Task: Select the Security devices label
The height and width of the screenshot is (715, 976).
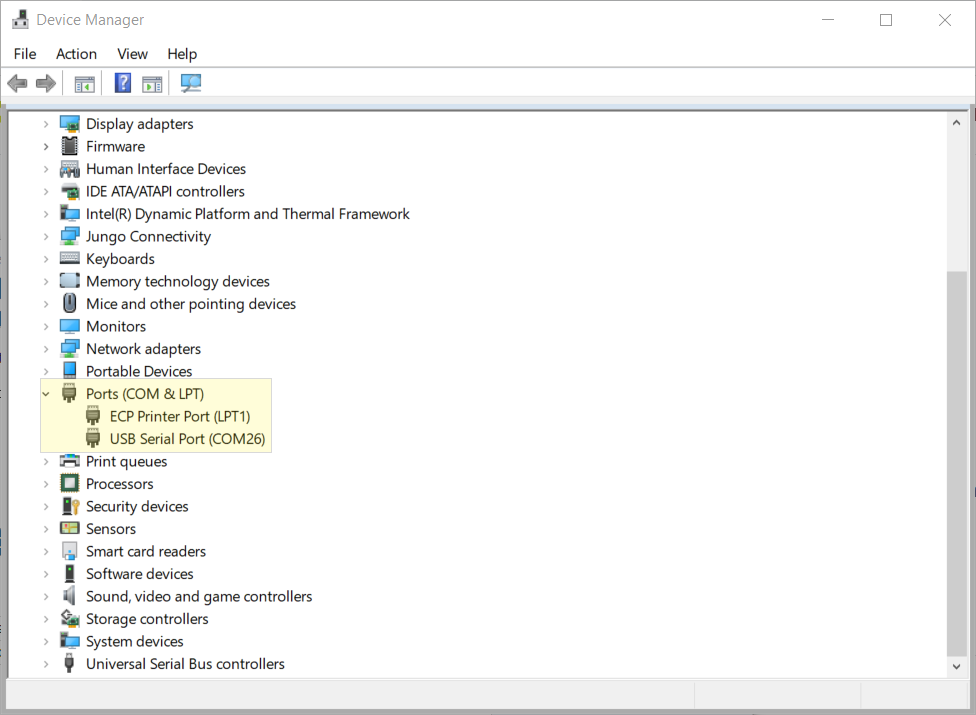Action: tap(137, 507)
